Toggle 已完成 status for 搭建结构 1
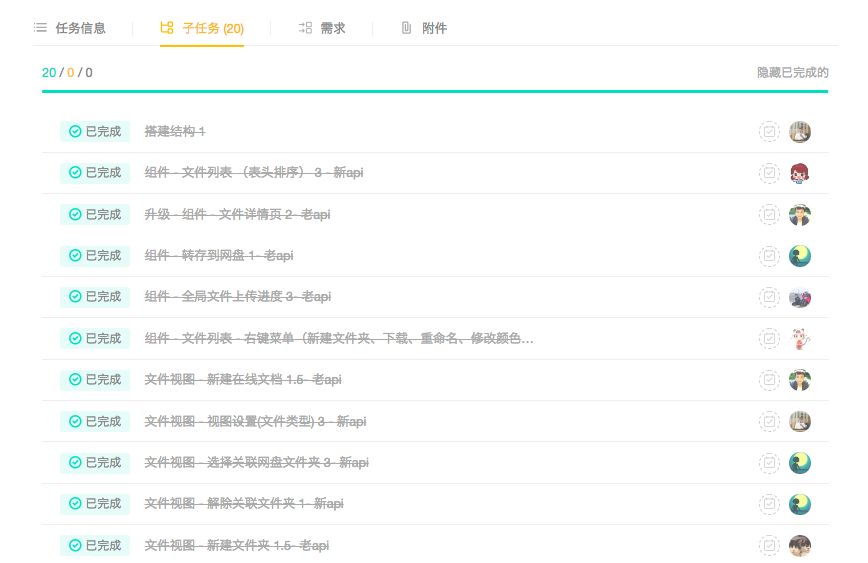This screenshot has height=563, width=868. pos(95,131)
